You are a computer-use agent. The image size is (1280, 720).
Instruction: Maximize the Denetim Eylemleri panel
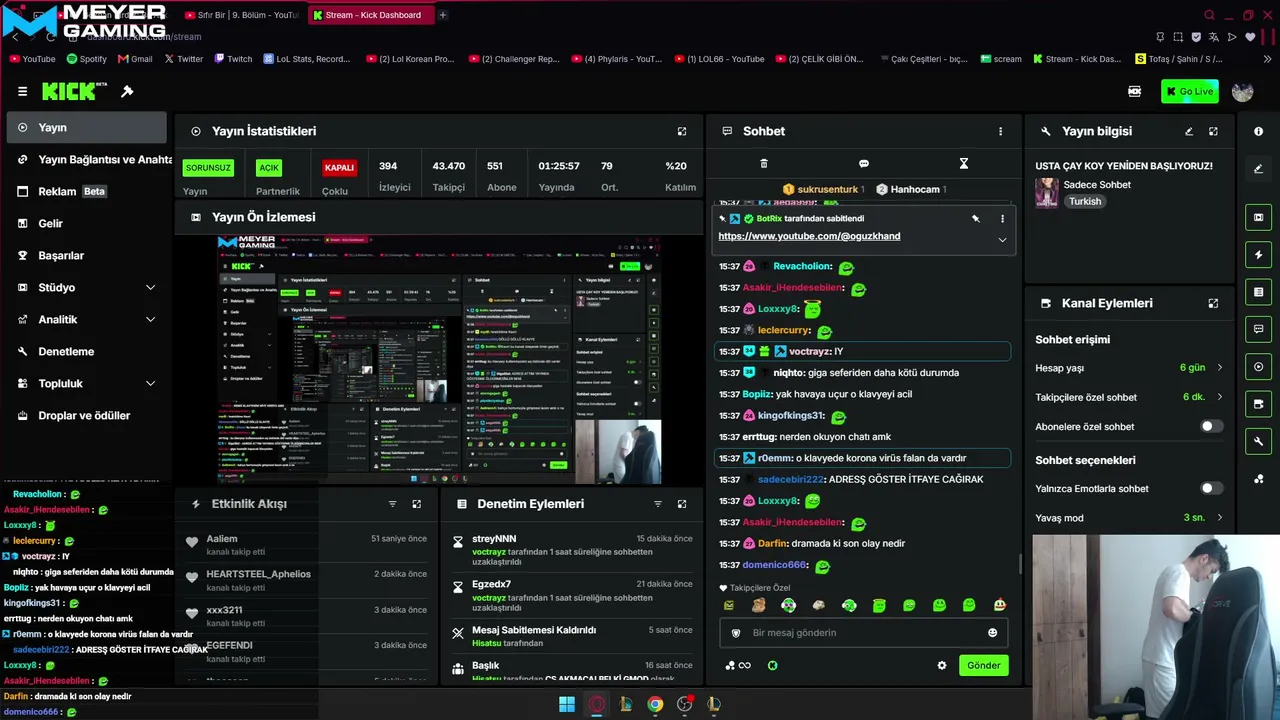tap(682, 504)
